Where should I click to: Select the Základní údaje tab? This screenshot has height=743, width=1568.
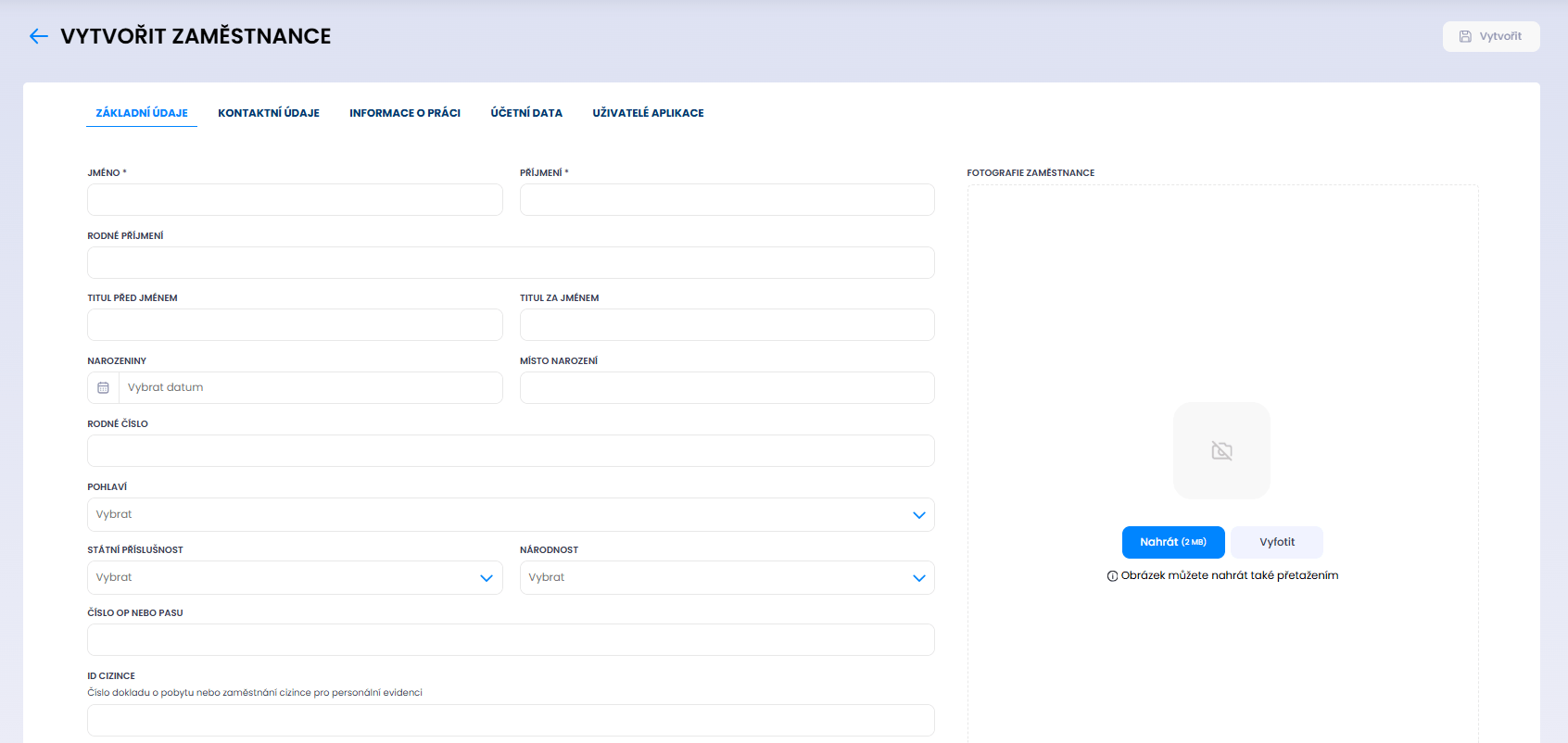[x=142, y=113]
